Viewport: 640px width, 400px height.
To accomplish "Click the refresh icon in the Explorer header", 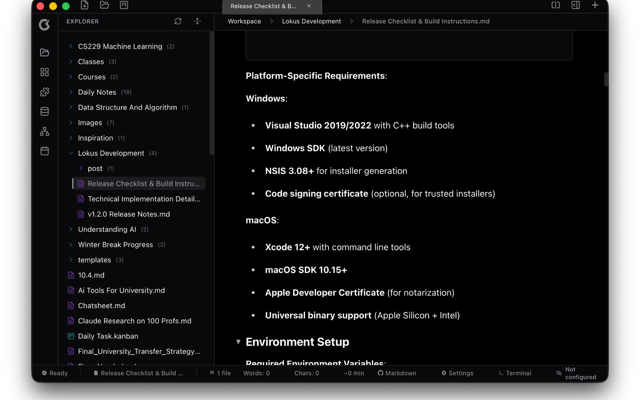I will 178,21.
